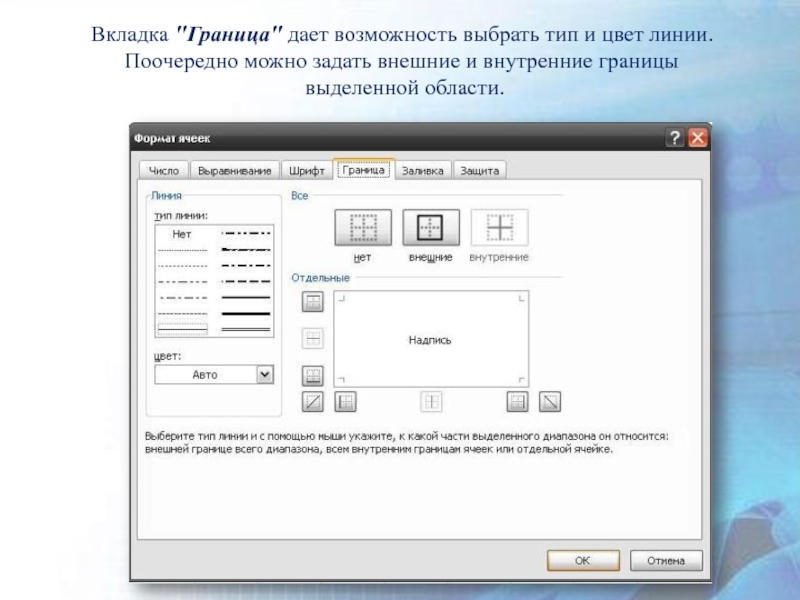Select the thin dash-dot-dot line style
Viewport: 800px width, 600px height.
click(183, 282)
